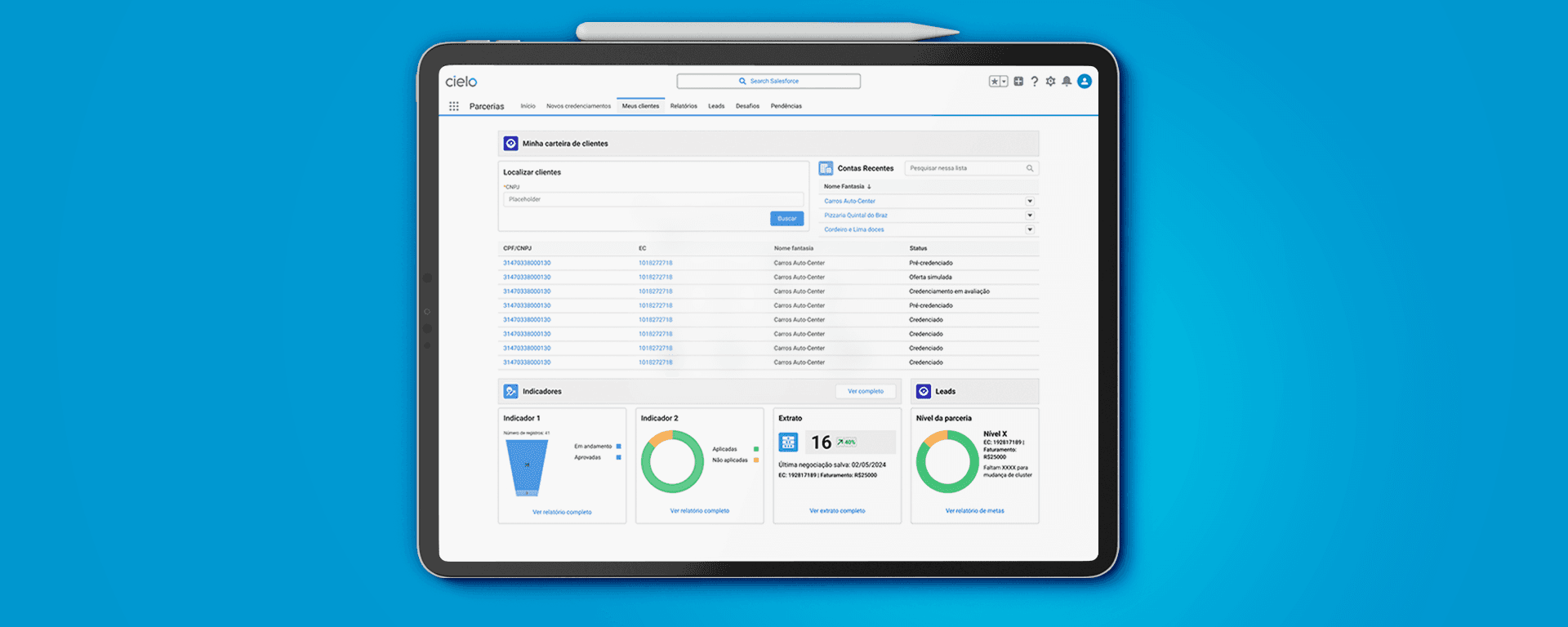1568x627 pixels.
Task: Click the Em andamento legend swatch
Action: coord(619,447)
